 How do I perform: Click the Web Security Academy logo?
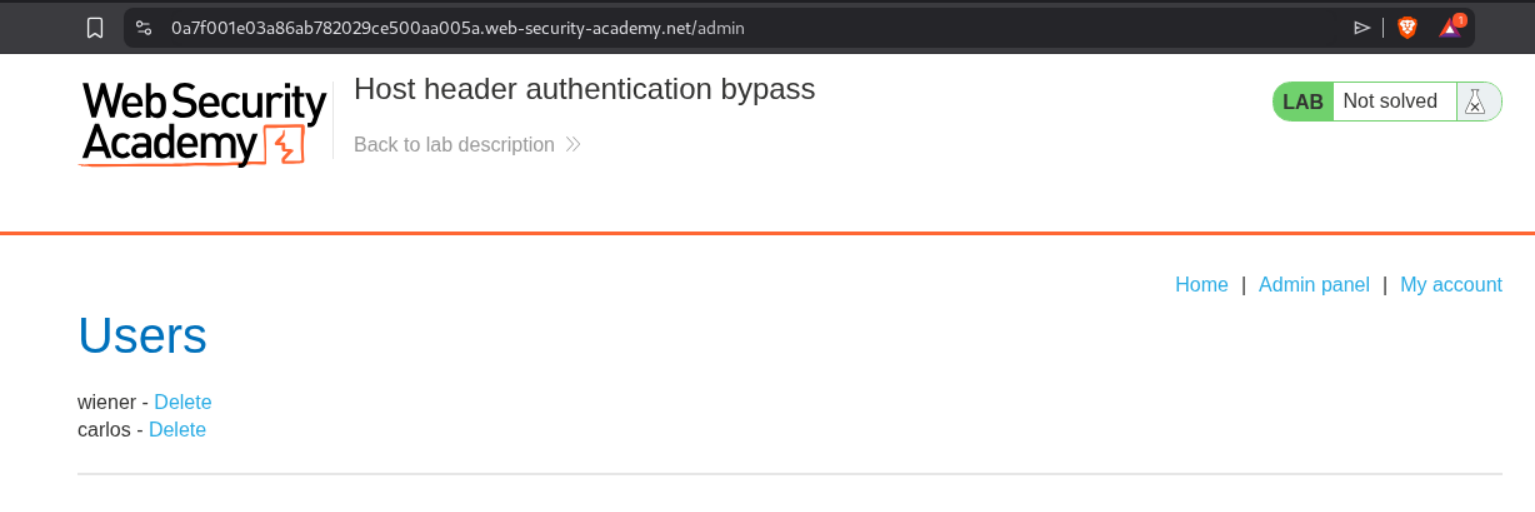pyautogui.click(x=204, y=124)
